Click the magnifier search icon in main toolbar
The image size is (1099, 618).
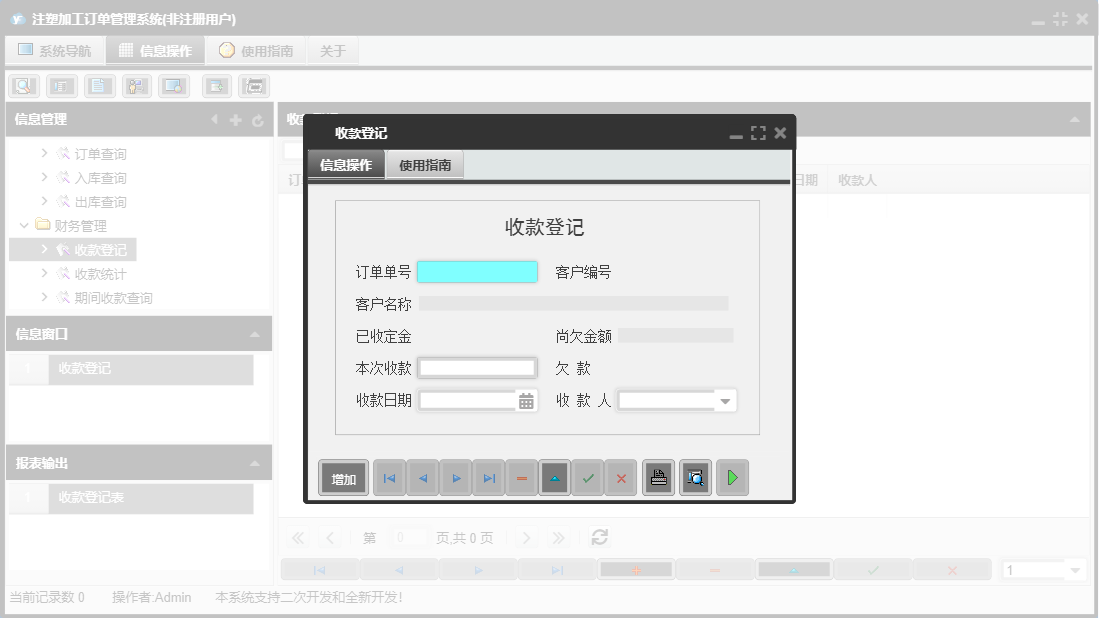point(21,86)
